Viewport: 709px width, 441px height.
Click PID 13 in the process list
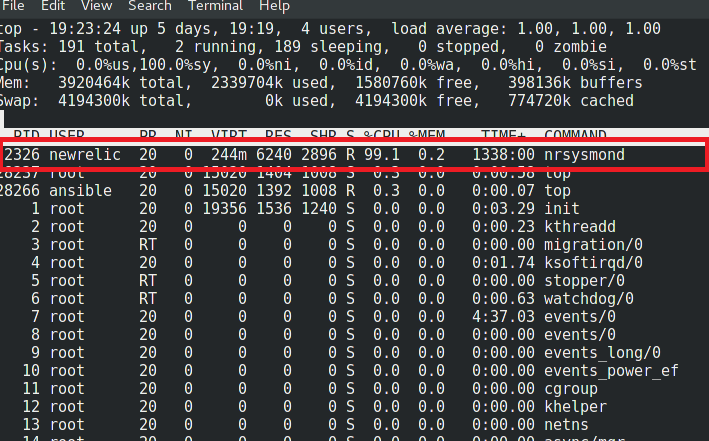31,425
